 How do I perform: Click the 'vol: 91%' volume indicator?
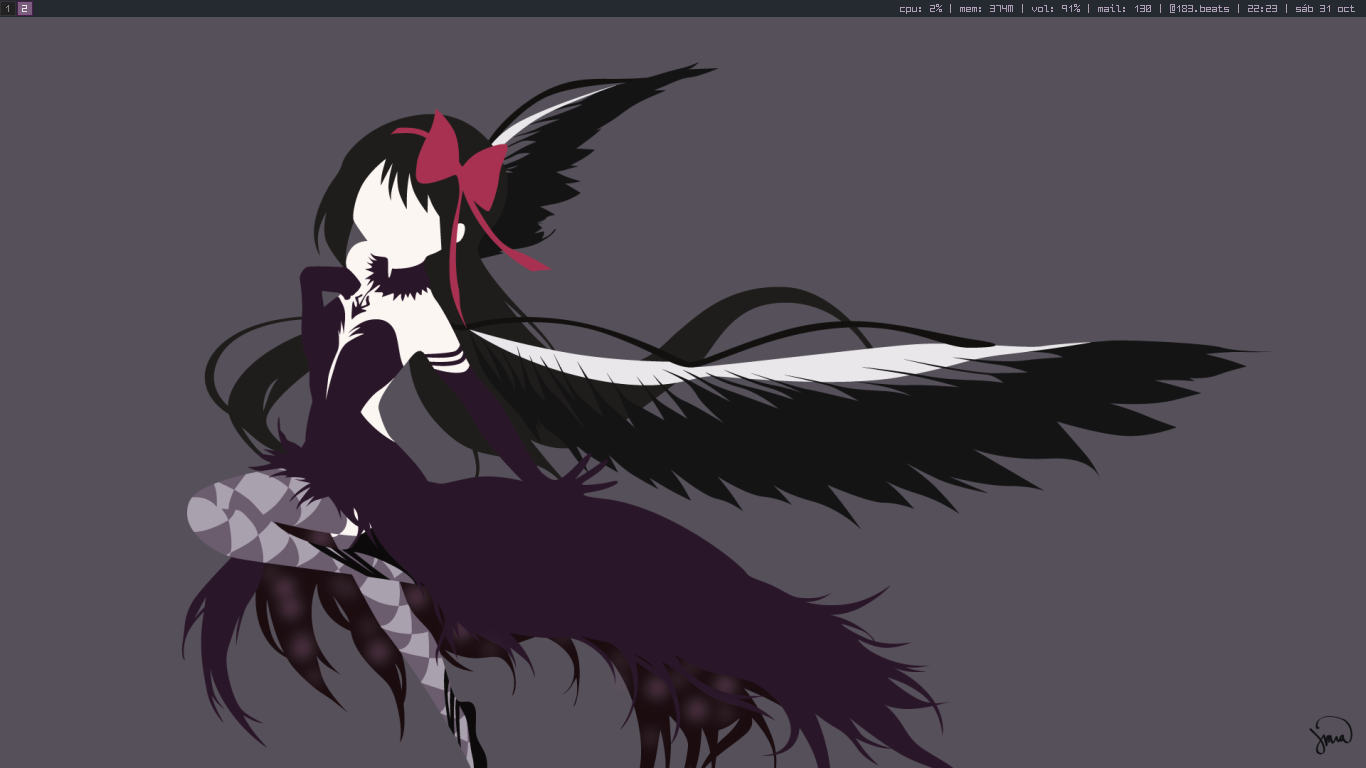1056,8
